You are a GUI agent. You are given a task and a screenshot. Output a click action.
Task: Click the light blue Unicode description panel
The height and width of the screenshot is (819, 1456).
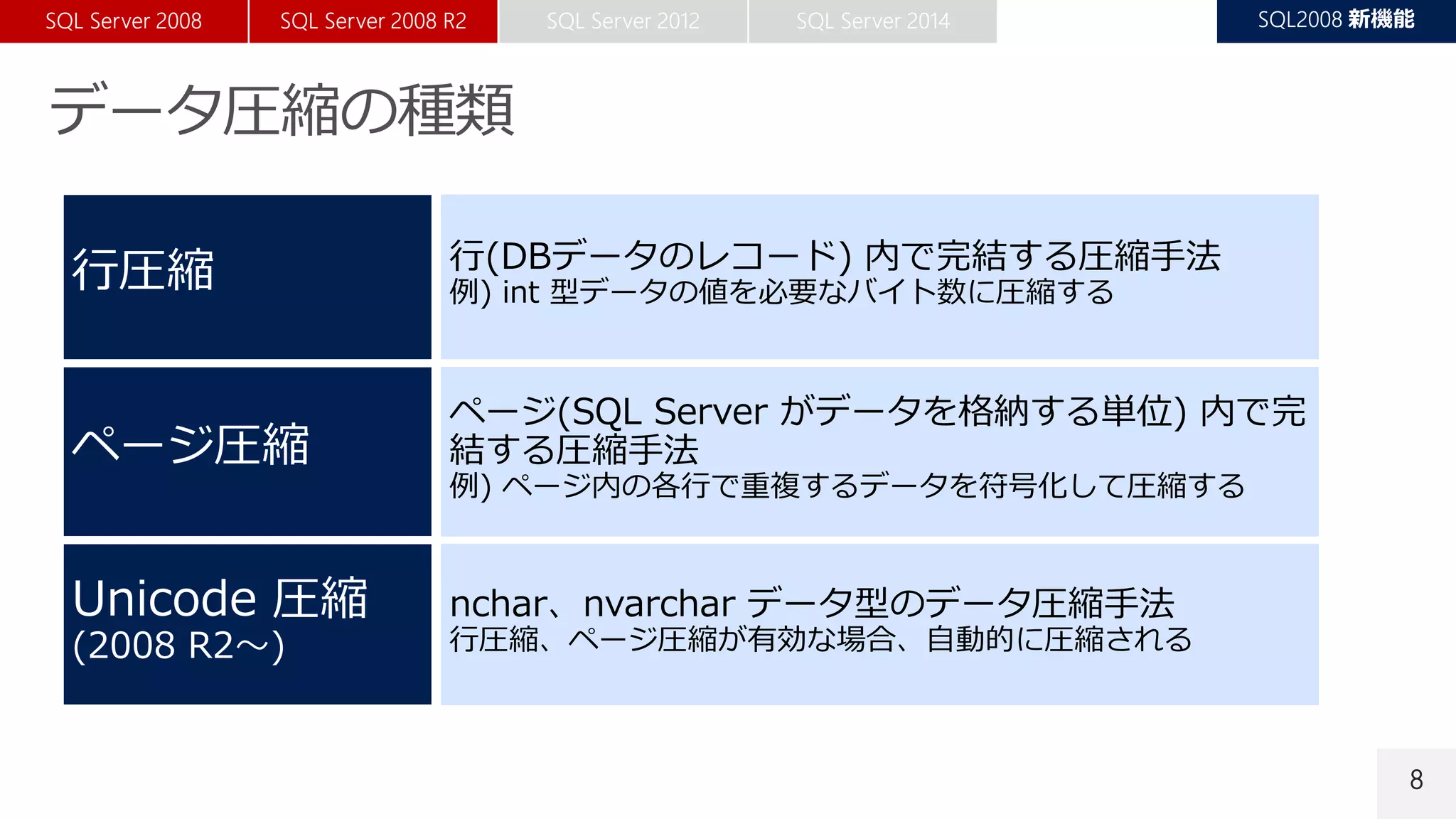pyautogui.click(x=879, y=679)
